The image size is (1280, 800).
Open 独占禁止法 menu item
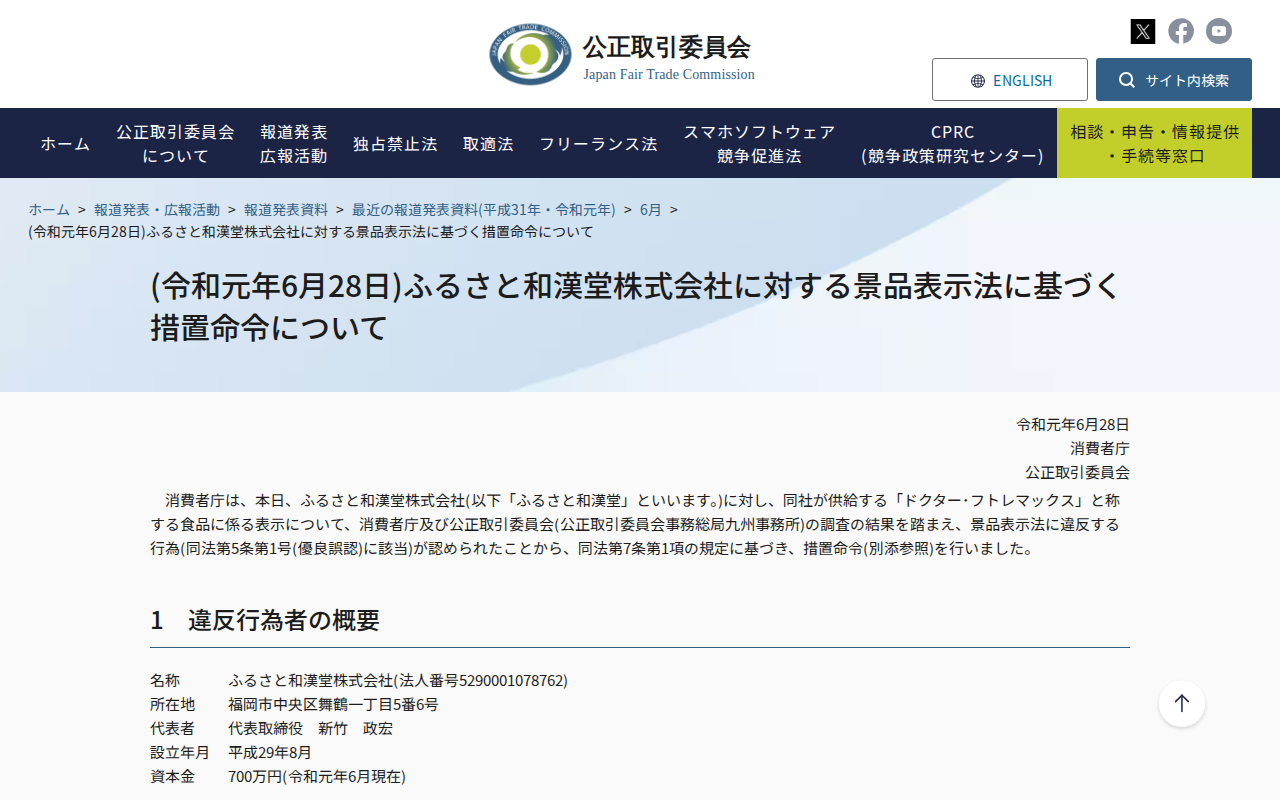point(395,144)
